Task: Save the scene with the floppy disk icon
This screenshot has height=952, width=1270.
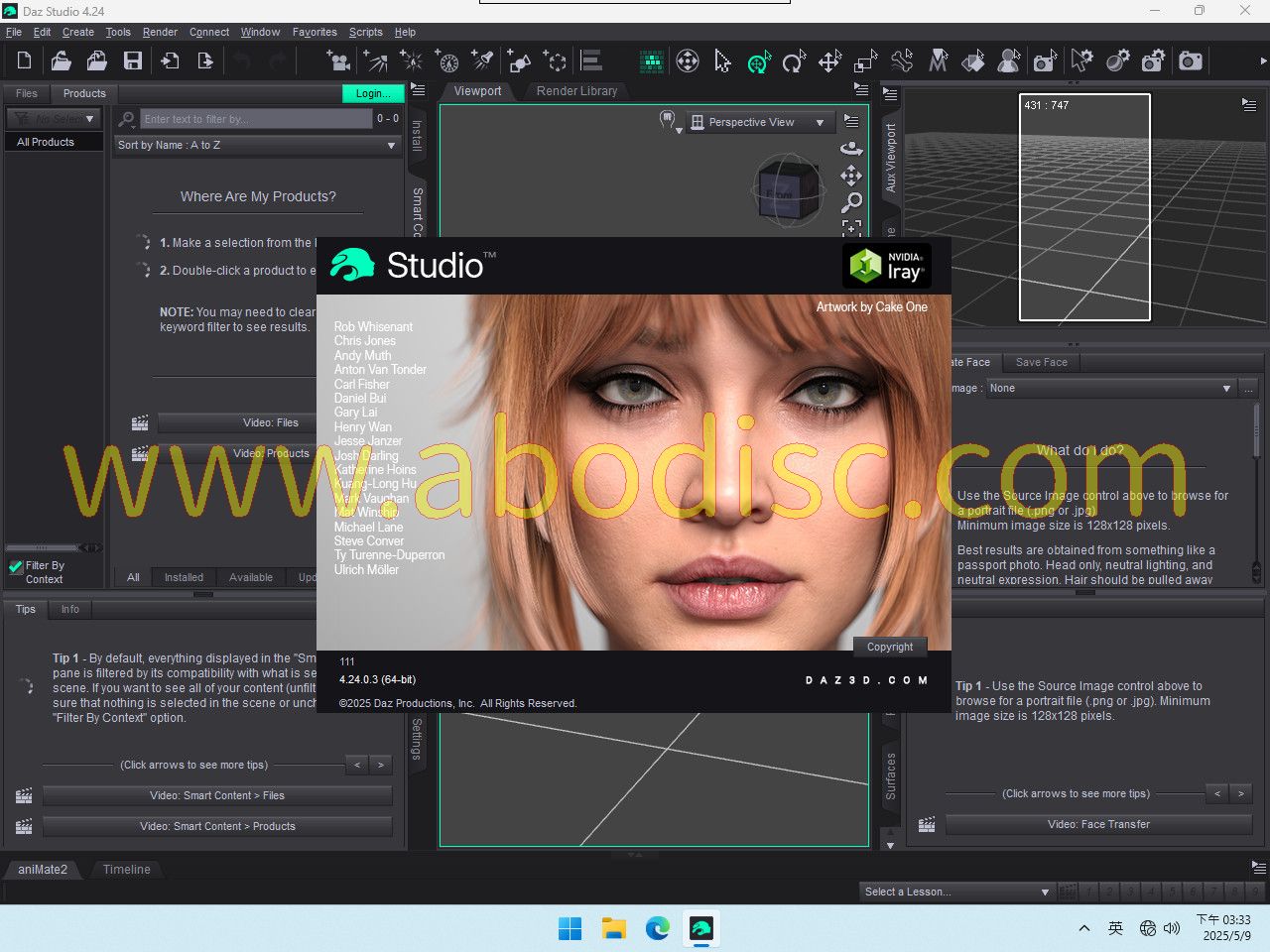Action: click(133, 61)
